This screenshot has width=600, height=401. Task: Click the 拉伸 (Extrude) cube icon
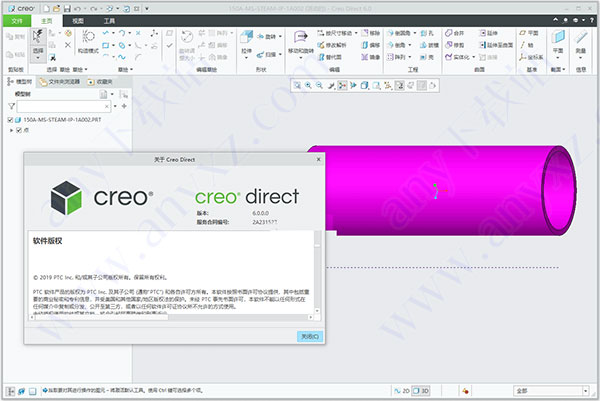pyautogui.click(x=246, y=38)
